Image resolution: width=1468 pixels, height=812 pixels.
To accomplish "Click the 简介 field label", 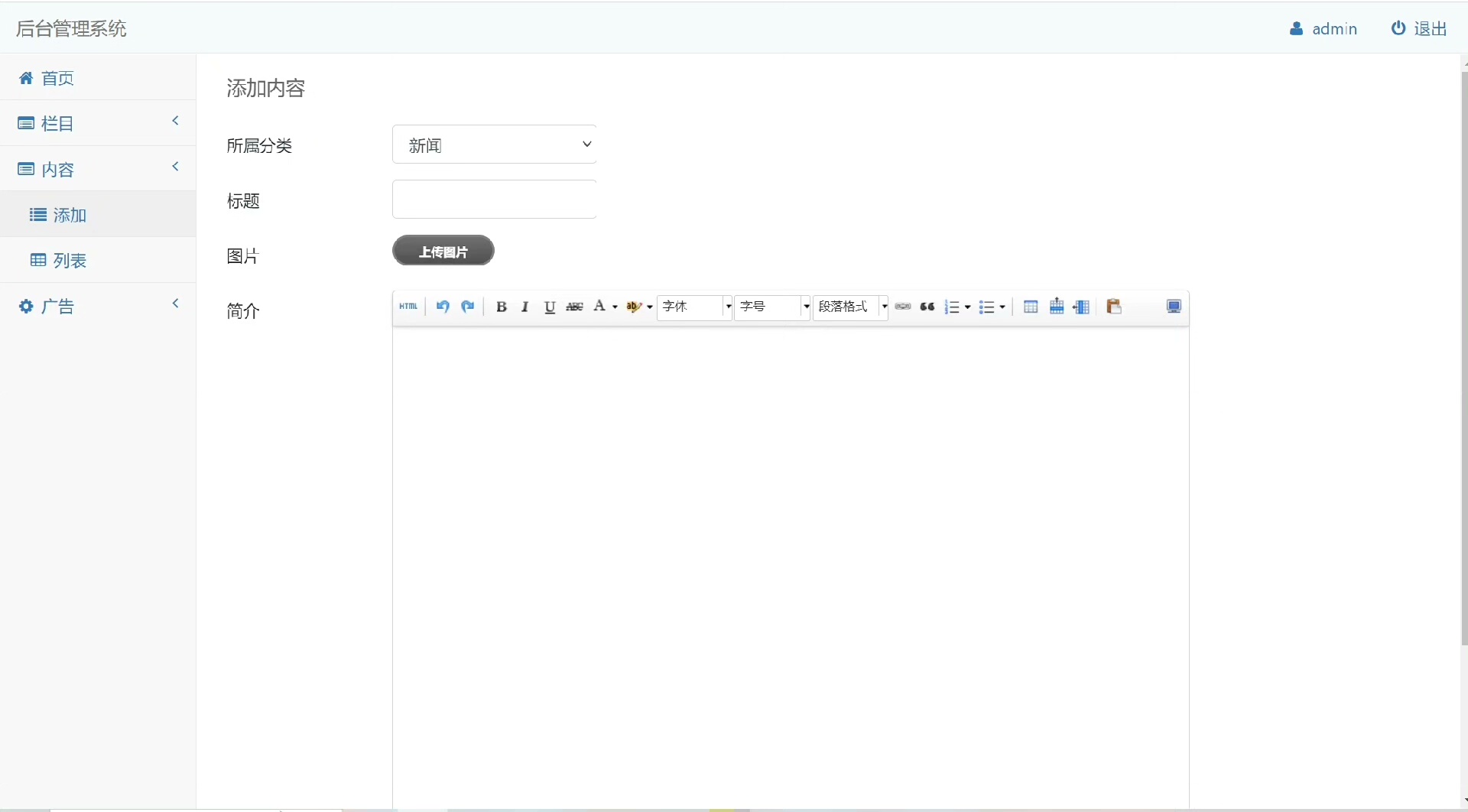I will pos(243,310).
